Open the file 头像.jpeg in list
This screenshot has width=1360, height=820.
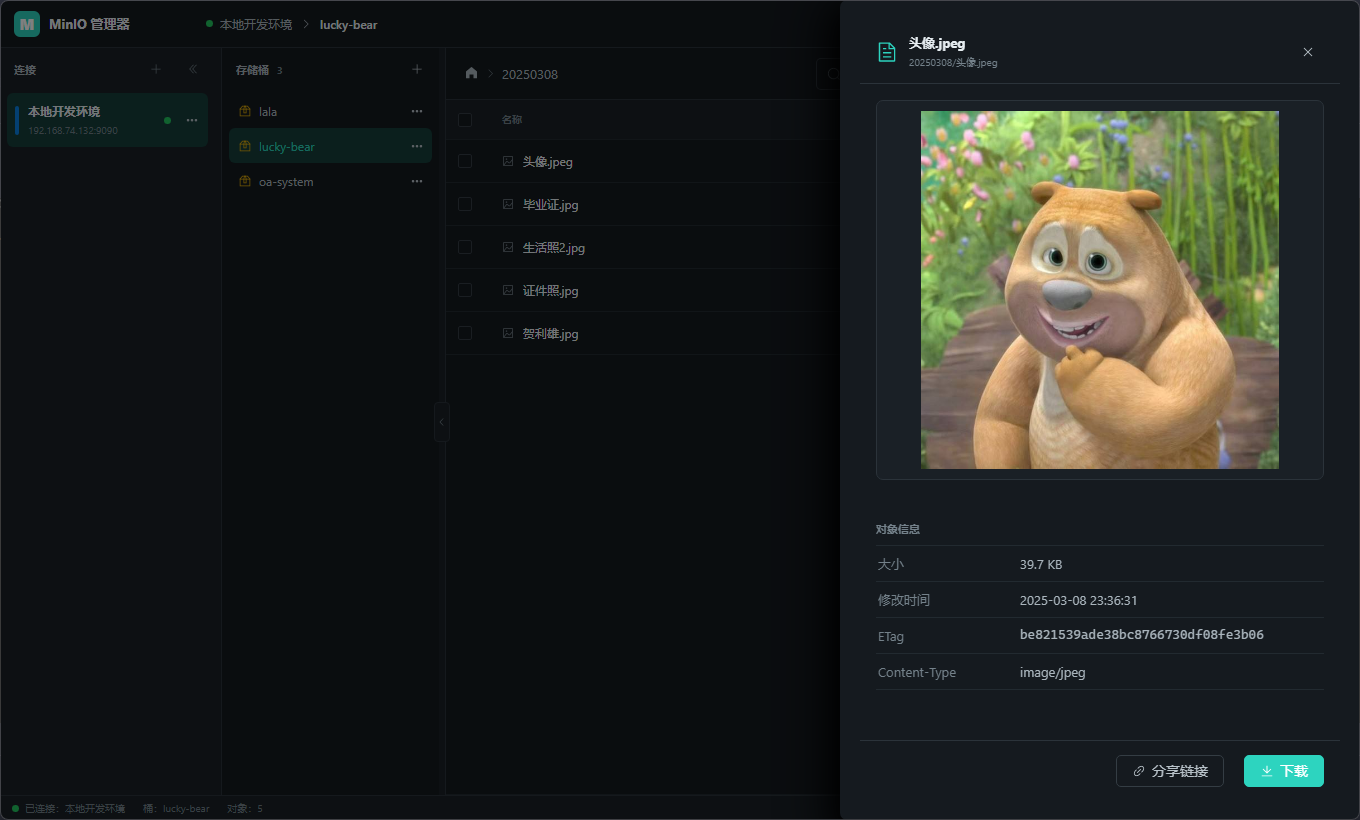click(548, 161)
